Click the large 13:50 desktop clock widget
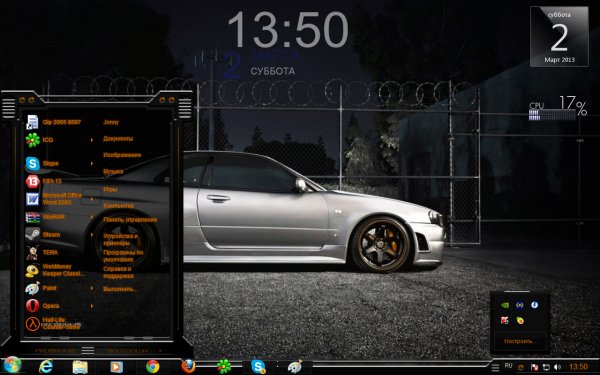Image resolution: width=600 pixels, height=375 pixels. pyautogui.click(x=288, y=30)
